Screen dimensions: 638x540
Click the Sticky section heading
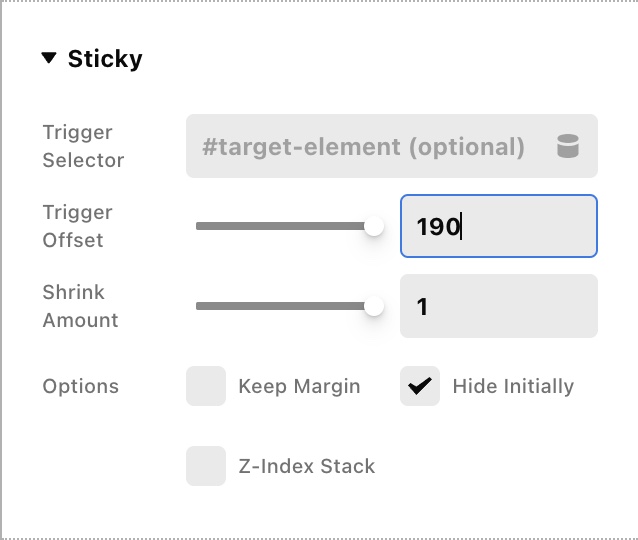tap(105, 59)
